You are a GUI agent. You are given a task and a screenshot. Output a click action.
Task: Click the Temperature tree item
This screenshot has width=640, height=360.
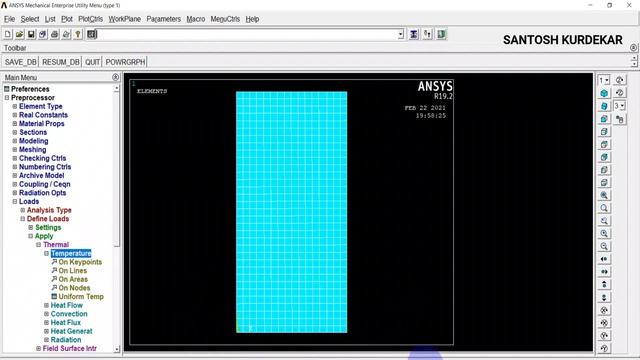[71, 253]
